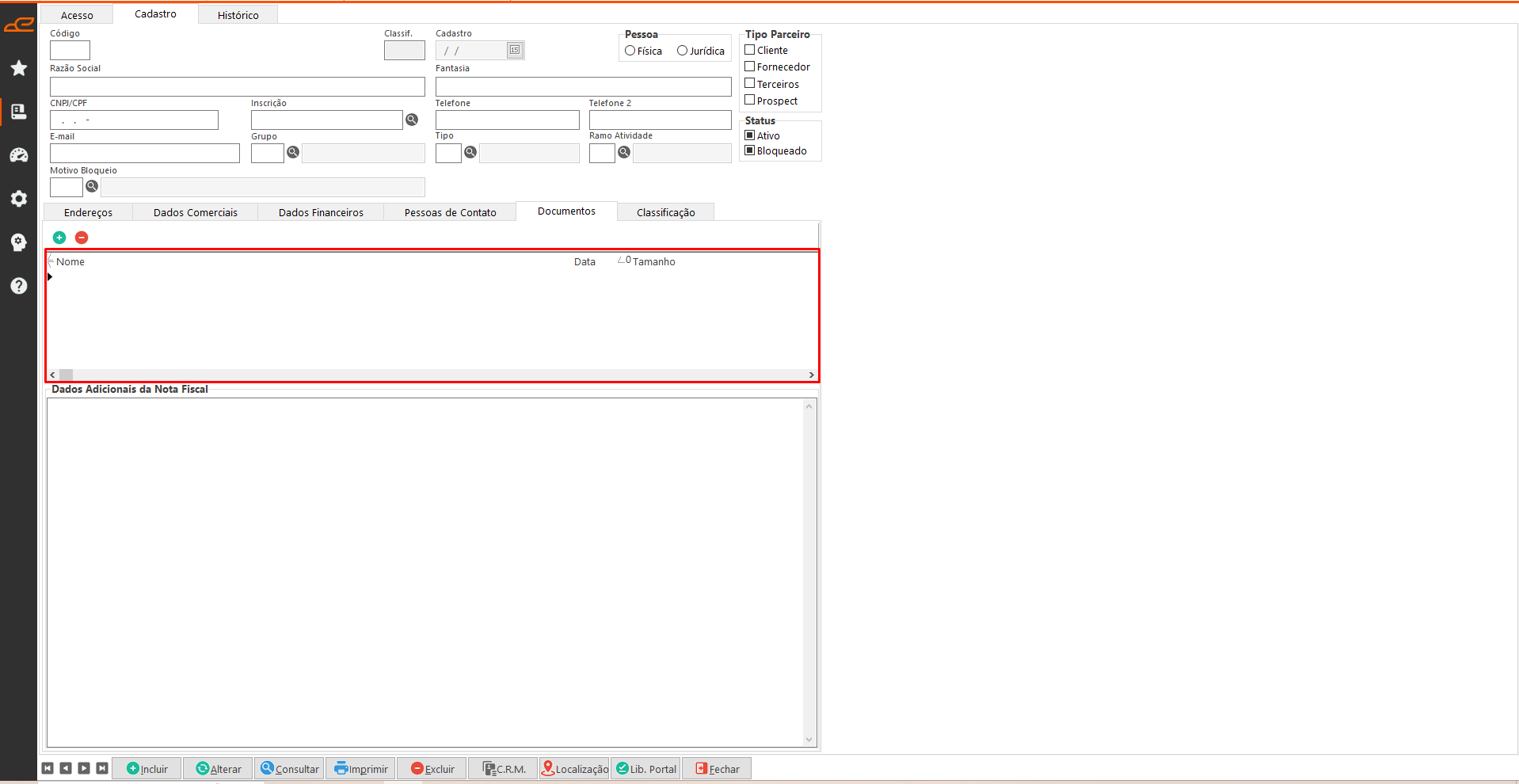Select the Física person radio button
This screenshot has height=784, width=1519.
(630, 51)
